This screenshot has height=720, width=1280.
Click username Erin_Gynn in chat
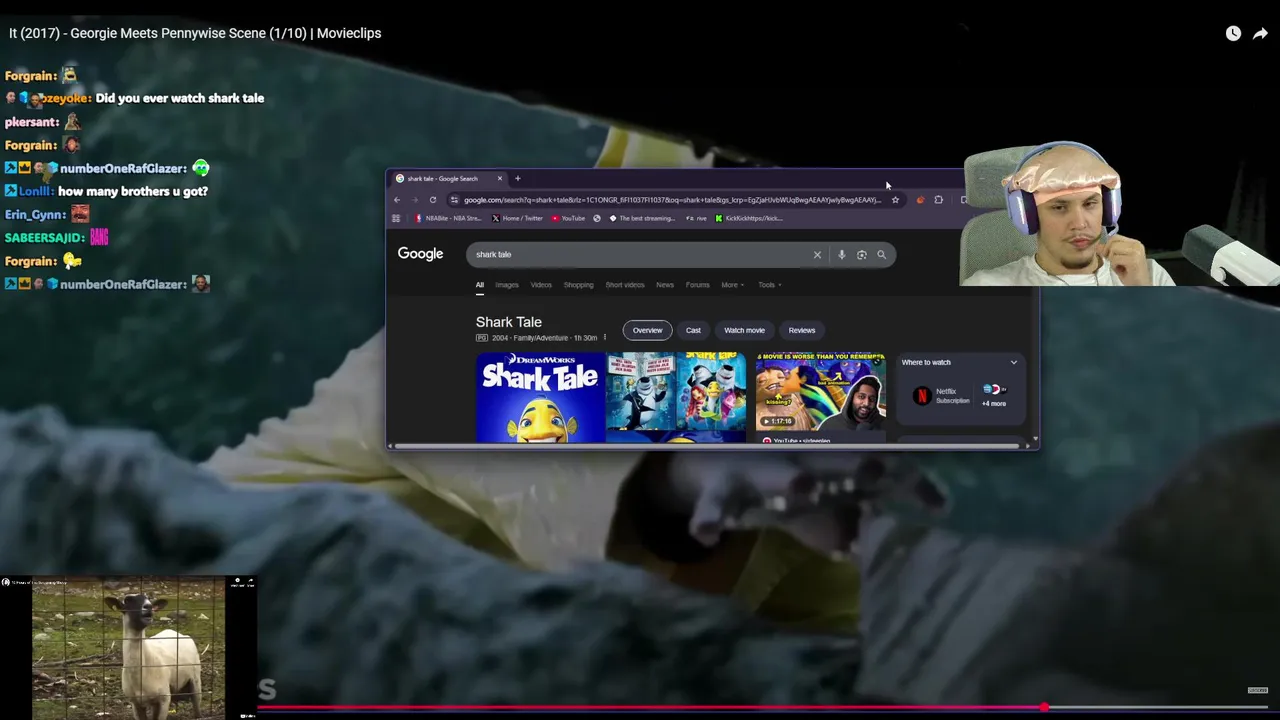point(35,215)
